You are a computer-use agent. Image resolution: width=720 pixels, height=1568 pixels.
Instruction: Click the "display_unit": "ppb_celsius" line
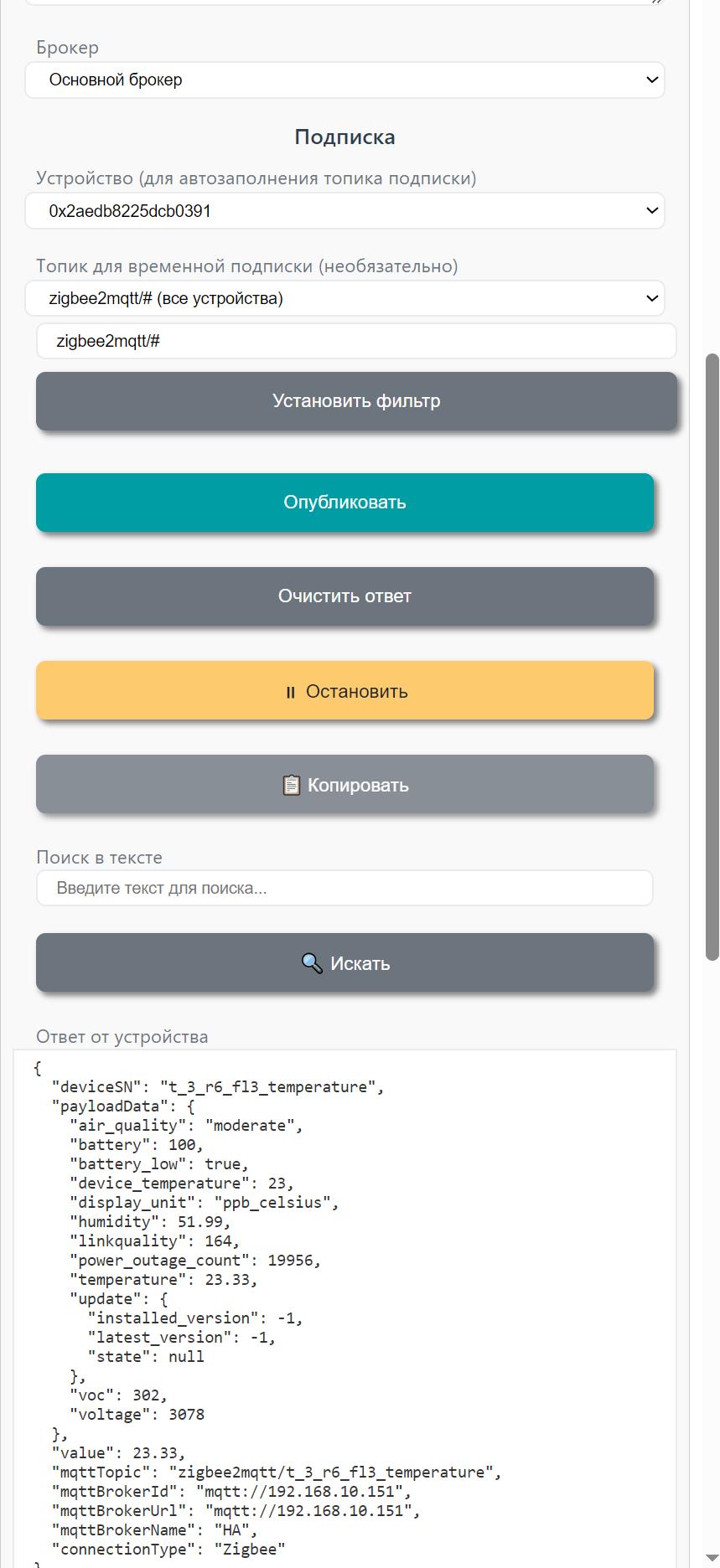click(x=205, y=1203)
